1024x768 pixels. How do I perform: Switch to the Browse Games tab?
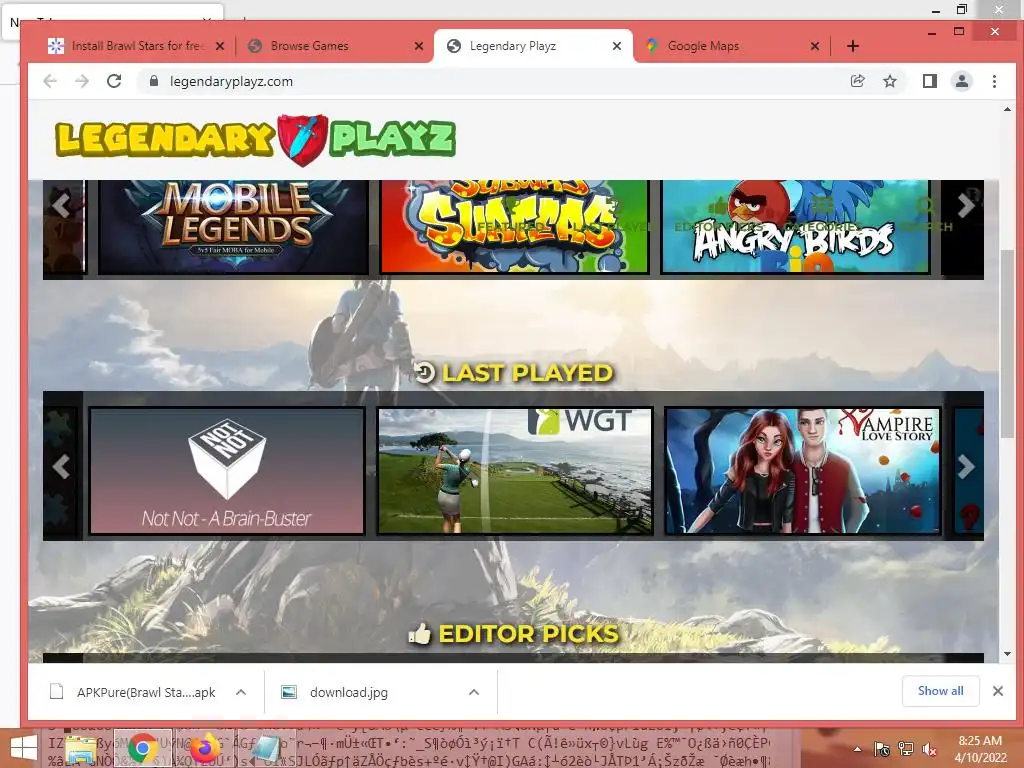pos(334,46)
